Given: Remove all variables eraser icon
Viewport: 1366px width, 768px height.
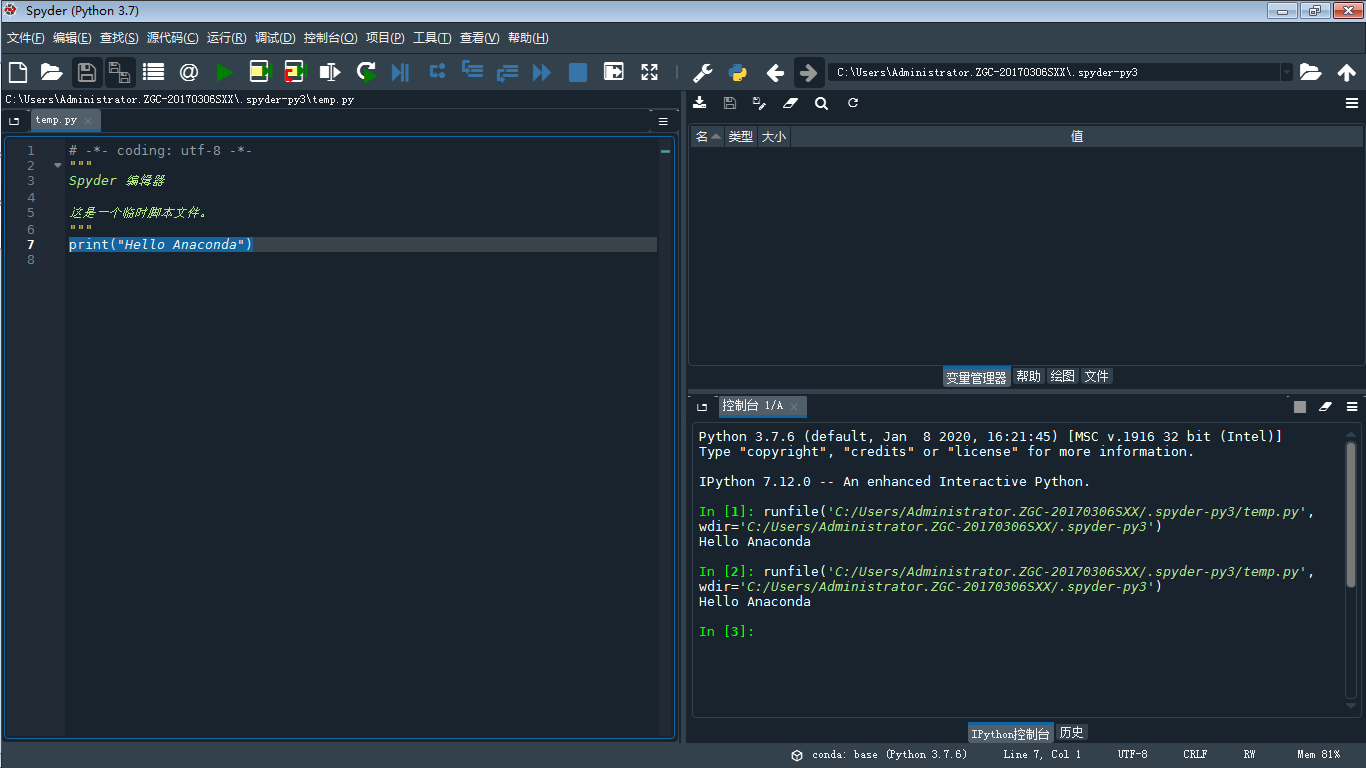Looking at the screenshot, I should [790, 103].
